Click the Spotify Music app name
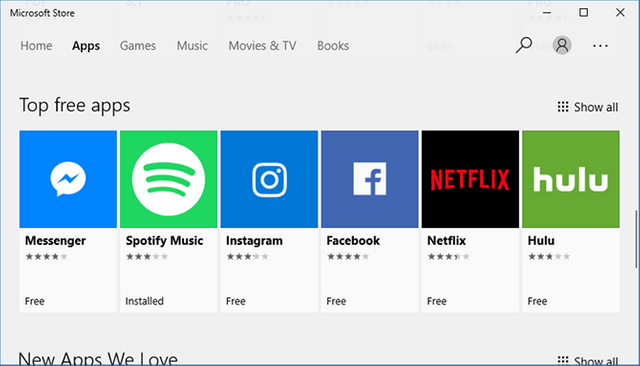Screen dimensions: 640x366 click(x=164, y=241)
